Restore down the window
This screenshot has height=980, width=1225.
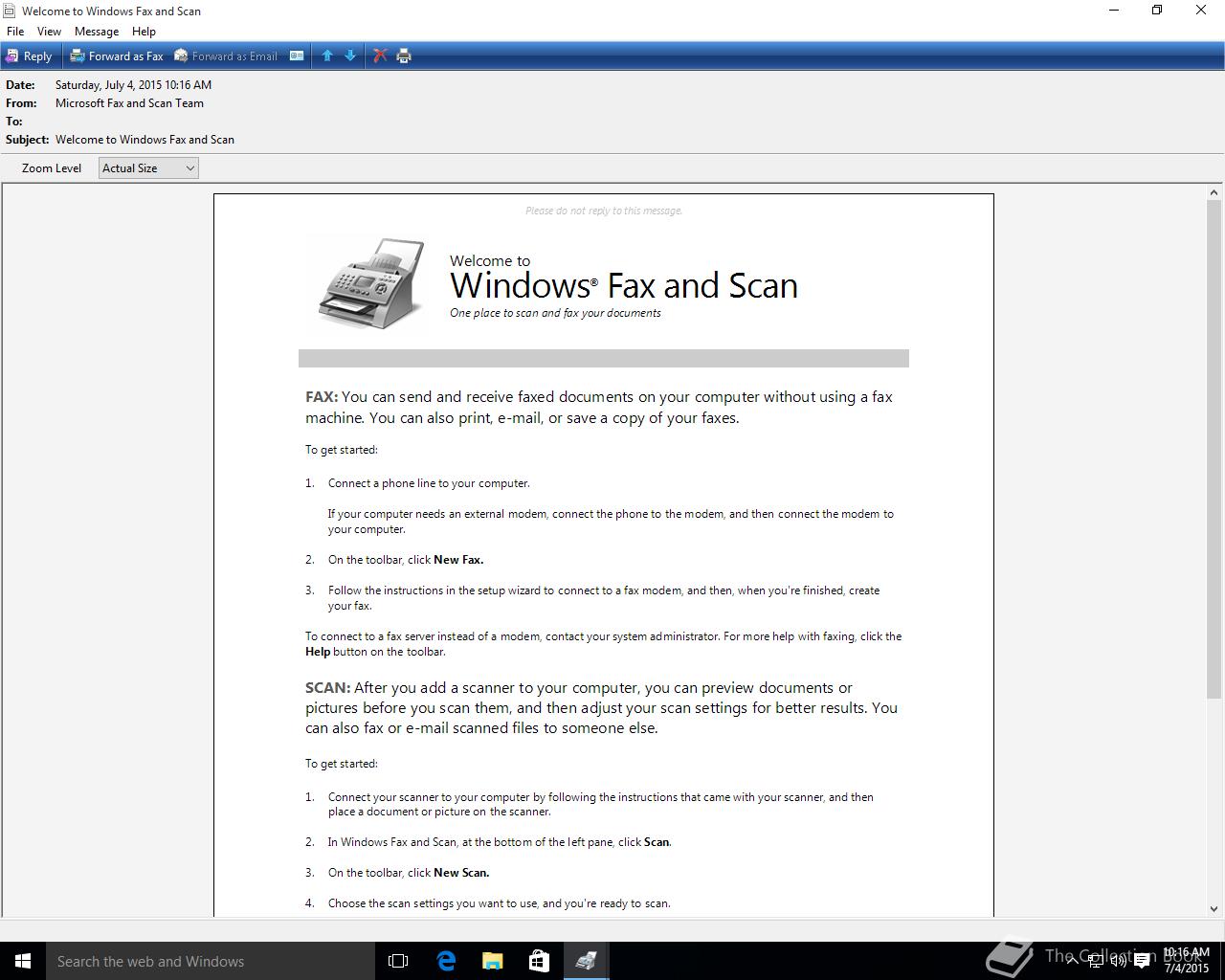click(1157, 11)
